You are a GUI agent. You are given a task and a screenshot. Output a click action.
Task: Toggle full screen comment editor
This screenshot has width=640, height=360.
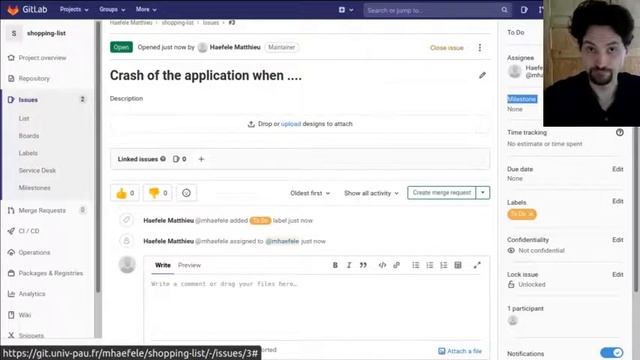[x=477, y=265]
